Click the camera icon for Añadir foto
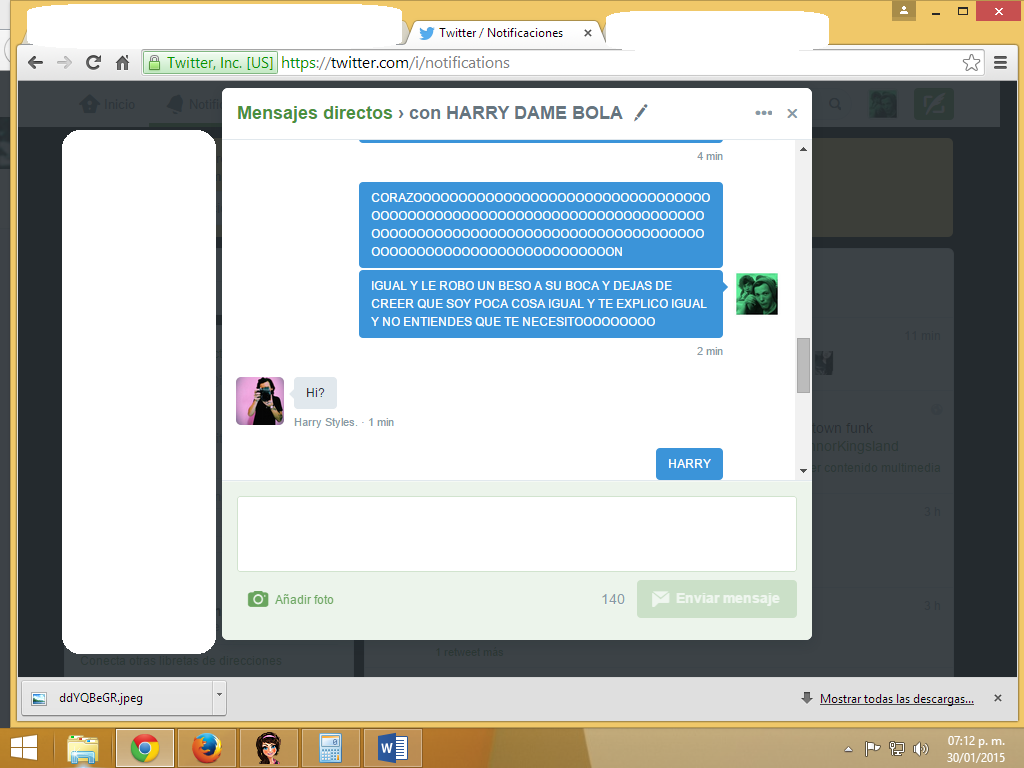Image resolution: width=1024 pixels, height=768 pixels. click(258, 599)
